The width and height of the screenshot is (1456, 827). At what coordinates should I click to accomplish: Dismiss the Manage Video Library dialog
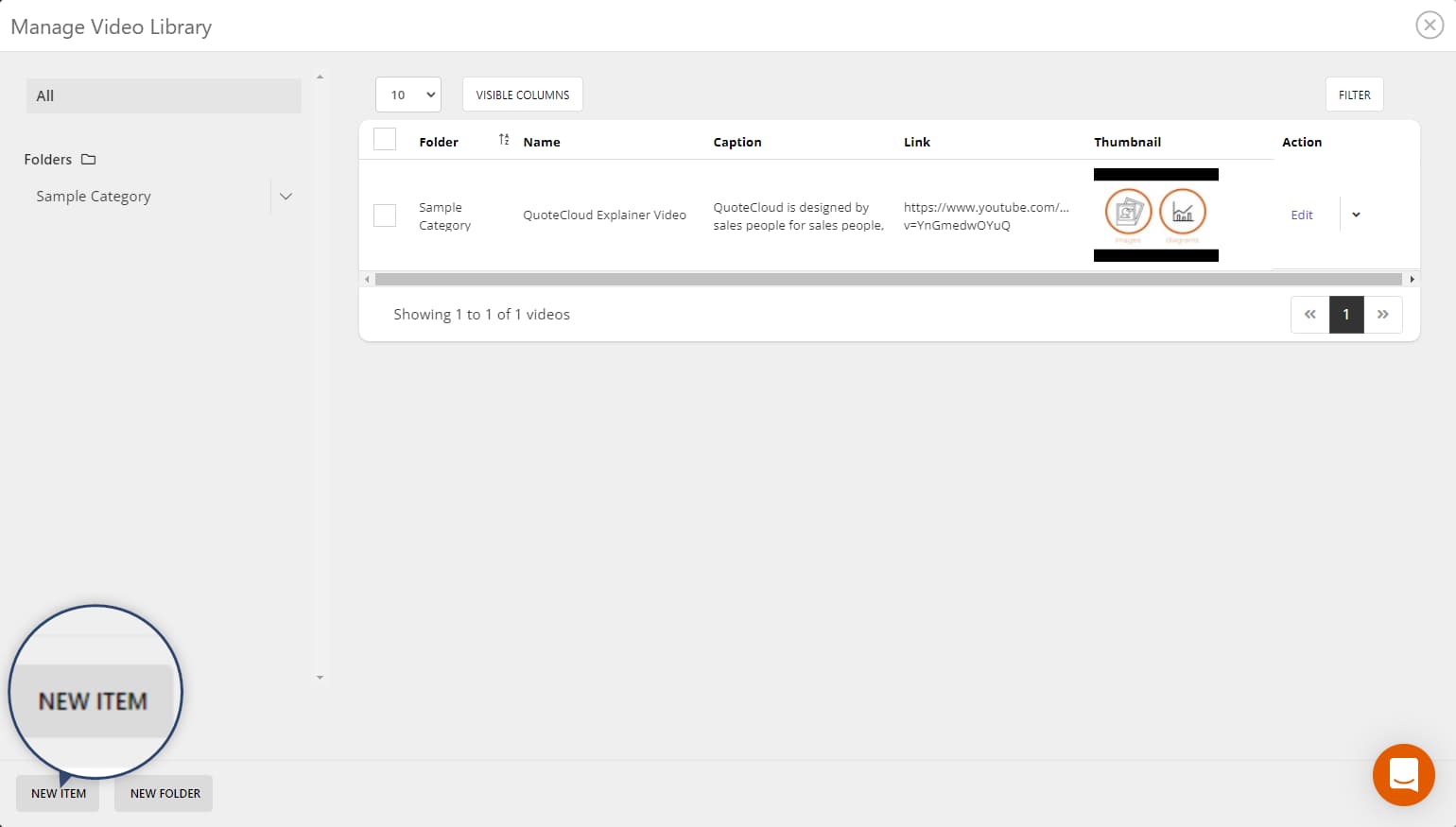[1429, 25]
